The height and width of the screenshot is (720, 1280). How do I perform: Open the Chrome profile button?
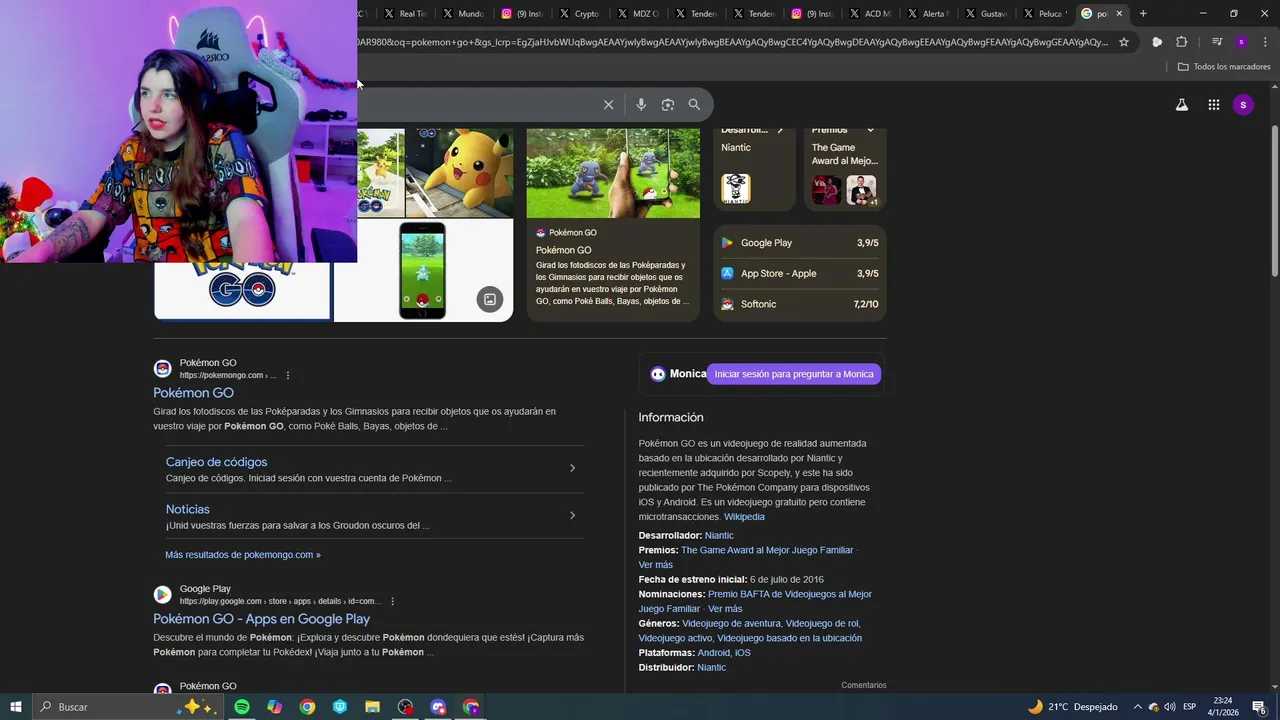pos(1241,42)
